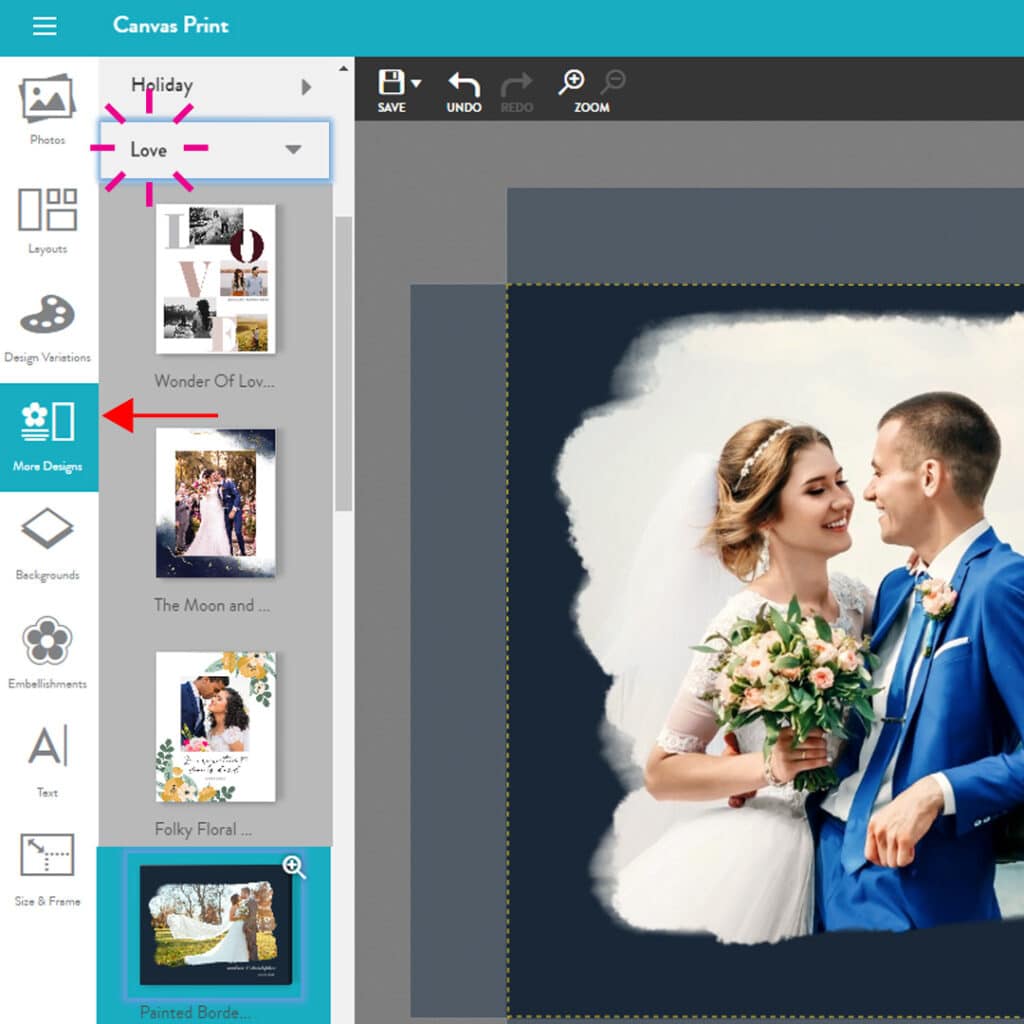Image resolution: width=1024 pixels, height=1024 pixels.
Task: Zoom out on the canvas
Action: click(614, 82)
